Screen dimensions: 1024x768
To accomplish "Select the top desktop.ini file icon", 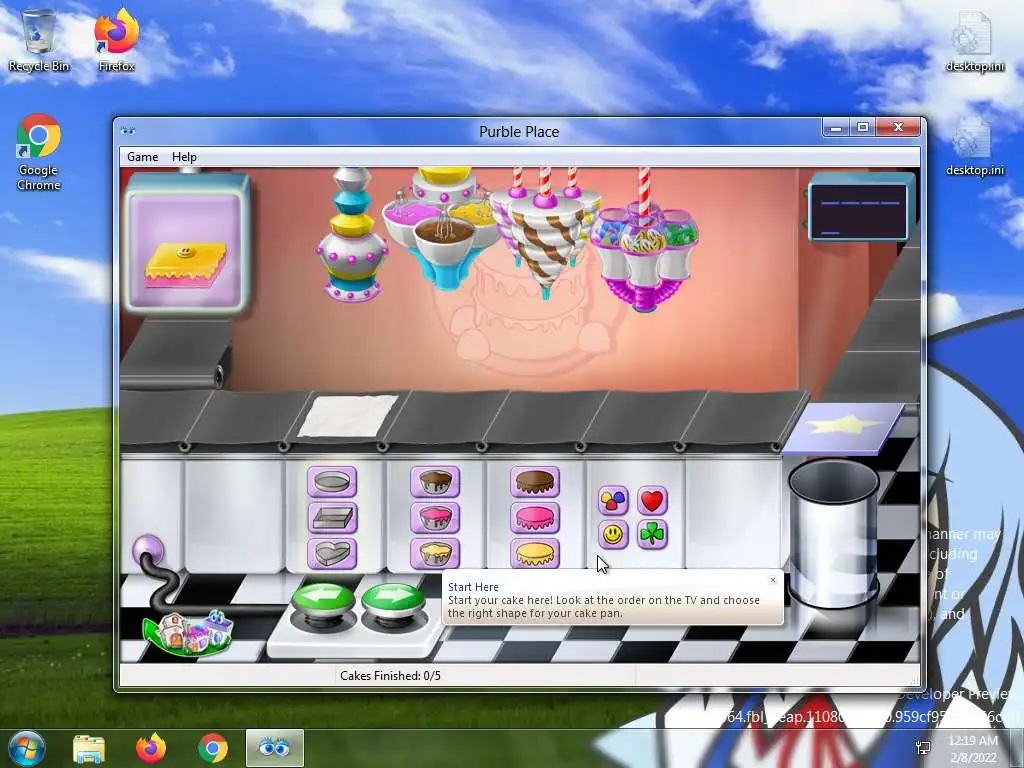I will pyautogui.click(x=975, y=41).
